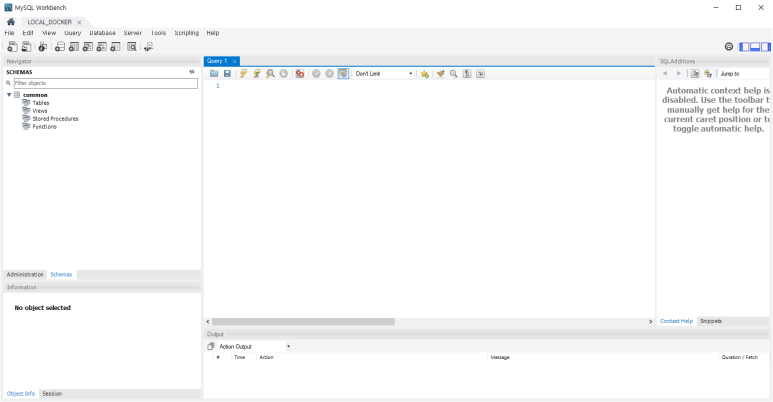Run Explain plan on current statement

270,73
